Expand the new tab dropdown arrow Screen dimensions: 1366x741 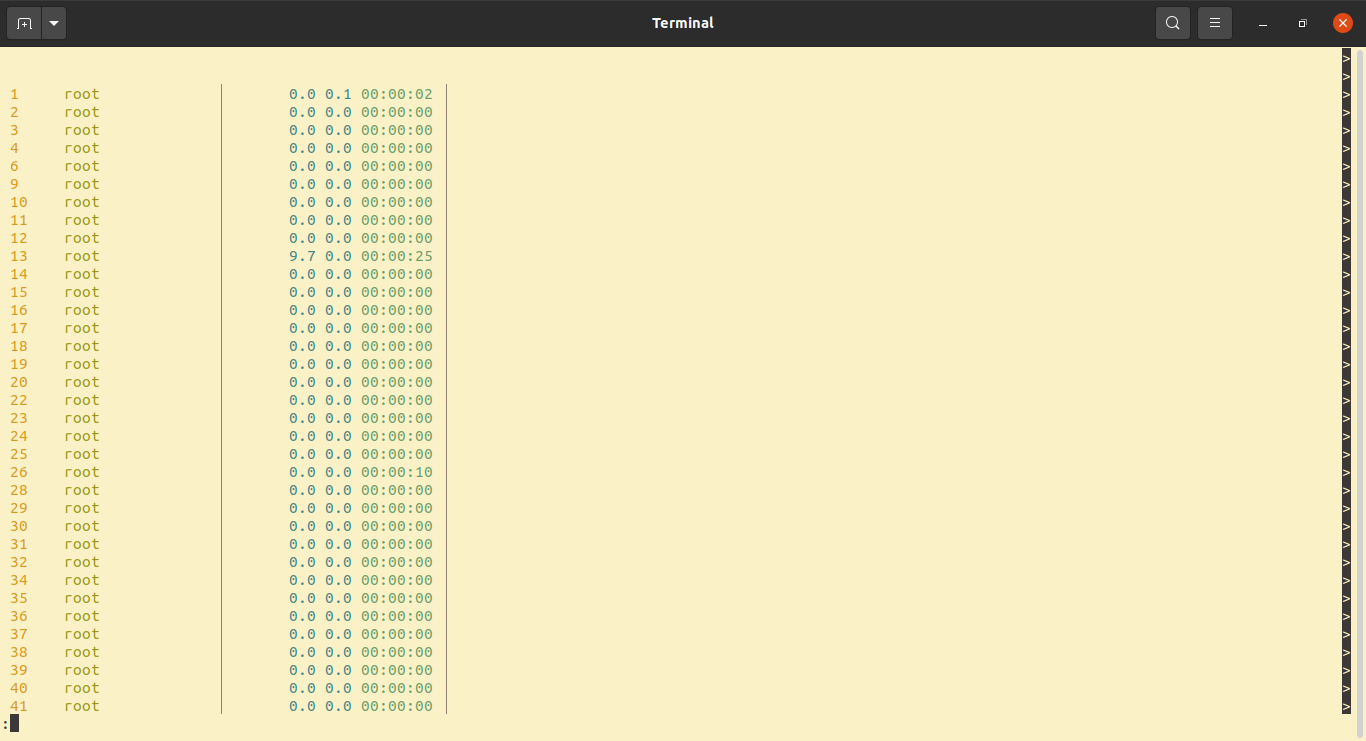[53, 22]
